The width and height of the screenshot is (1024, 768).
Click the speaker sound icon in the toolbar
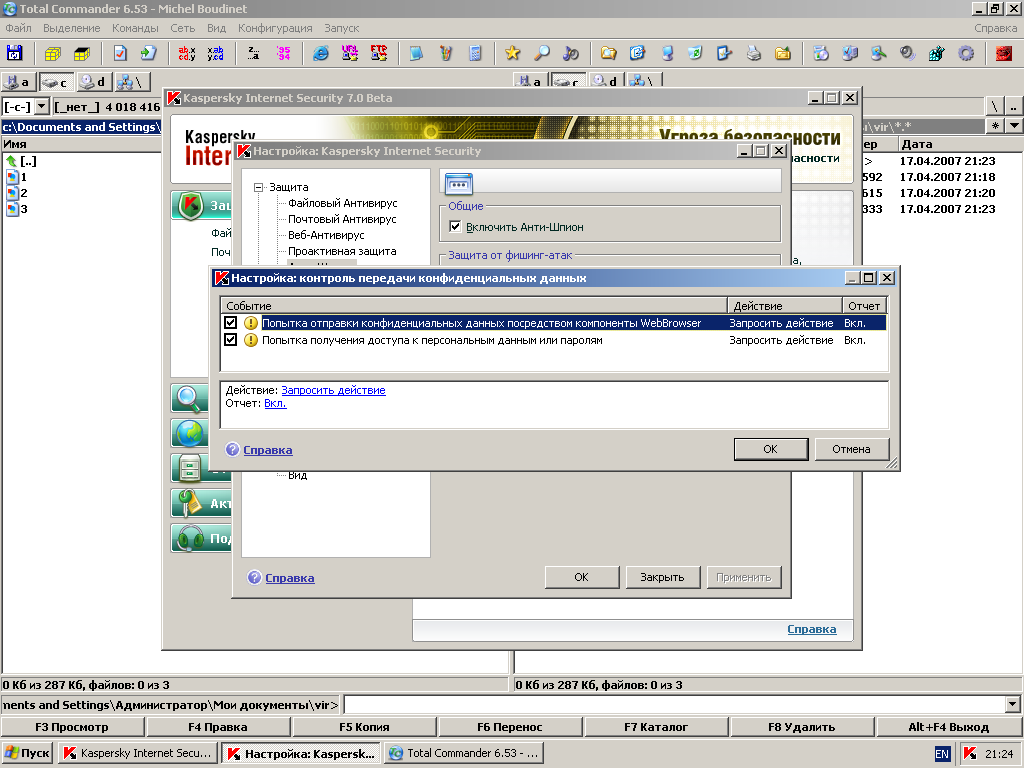tap(907, 53)
